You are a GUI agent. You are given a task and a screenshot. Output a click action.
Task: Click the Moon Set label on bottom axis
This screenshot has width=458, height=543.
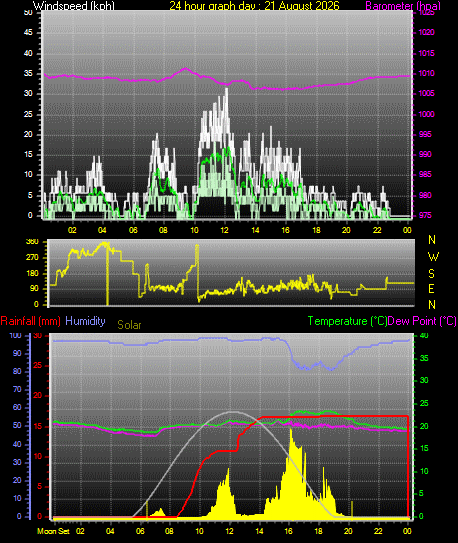[53, 531]
